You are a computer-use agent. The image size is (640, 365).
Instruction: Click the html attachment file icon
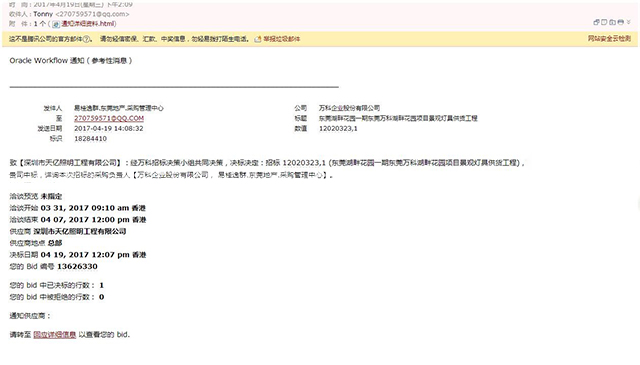56,24
